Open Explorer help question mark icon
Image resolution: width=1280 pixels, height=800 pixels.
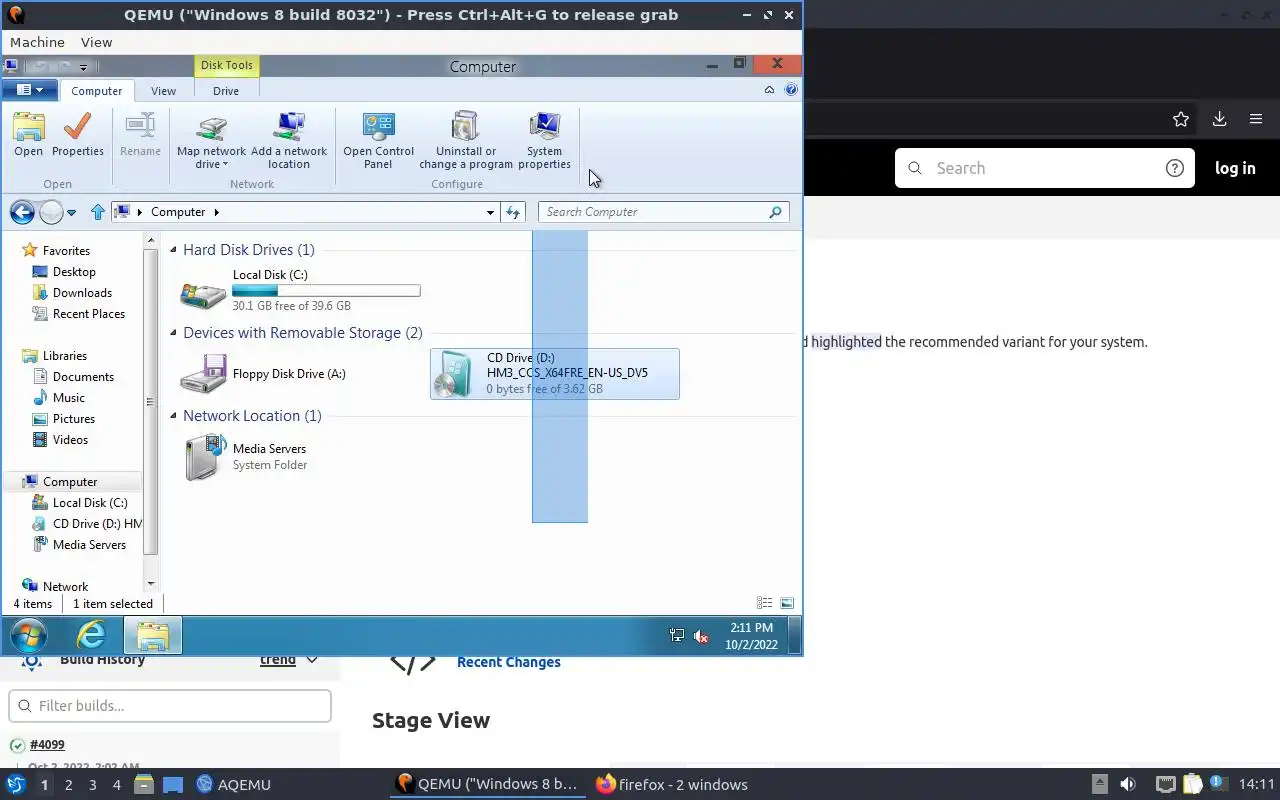coord(791,89)
